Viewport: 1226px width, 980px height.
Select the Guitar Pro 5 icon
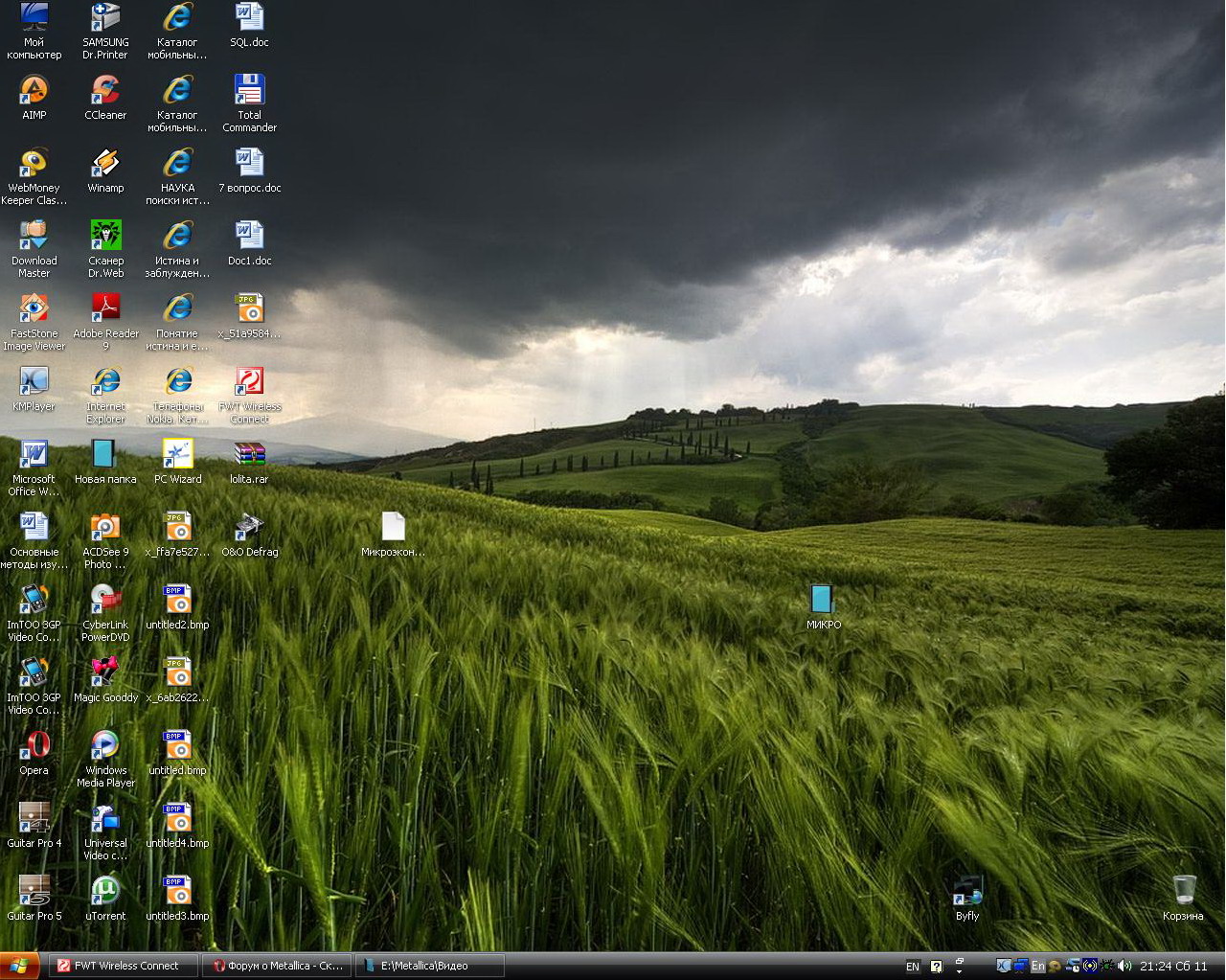point(34,892)
